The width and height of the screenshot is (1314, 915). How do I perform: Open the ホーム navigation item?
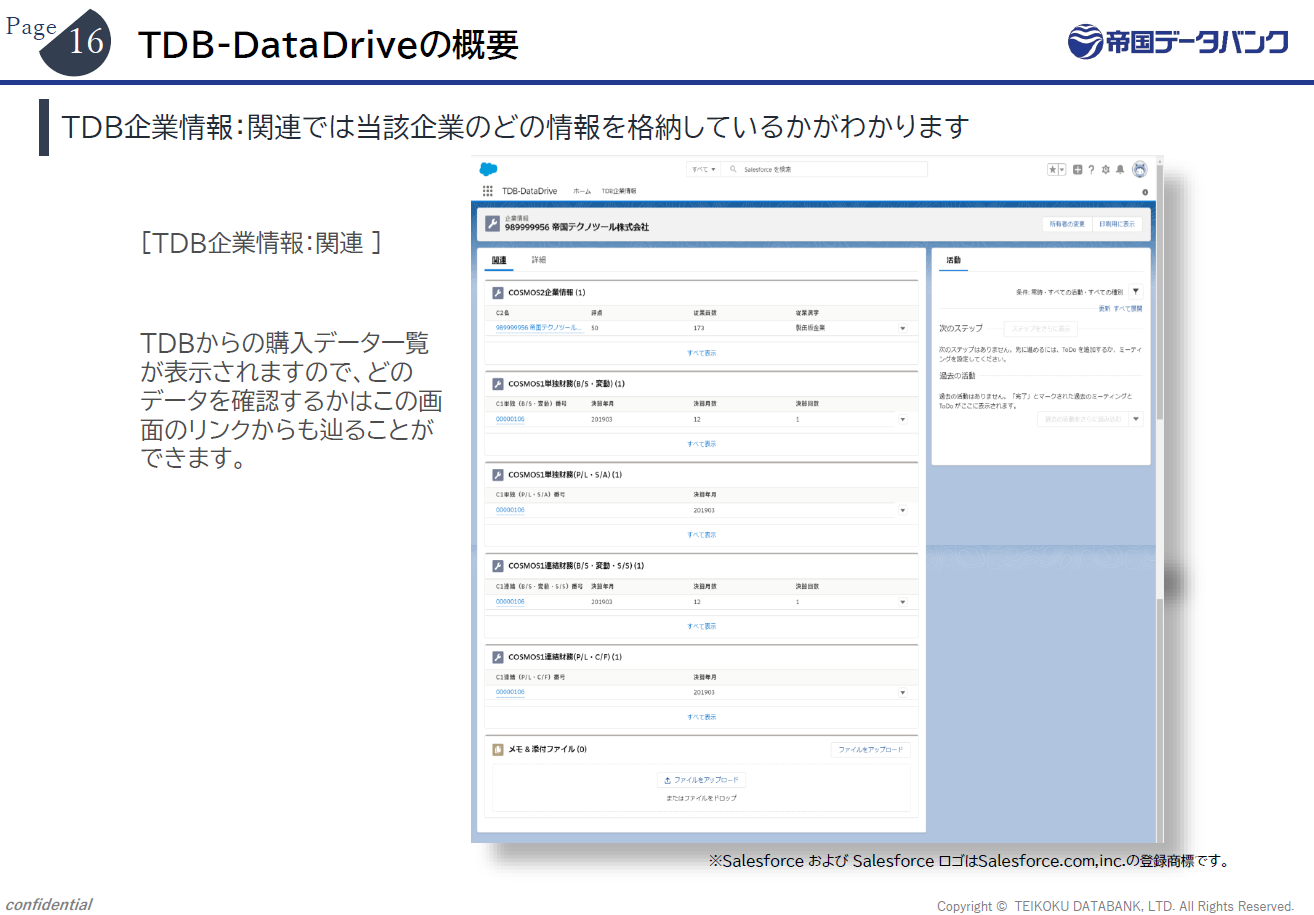click(x=582, y=191)
